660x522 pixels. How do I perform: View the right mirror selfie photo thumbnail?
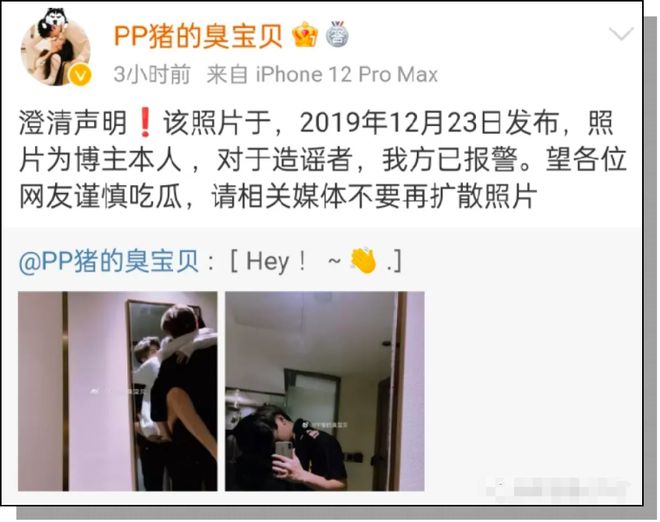tap(325, 391)
